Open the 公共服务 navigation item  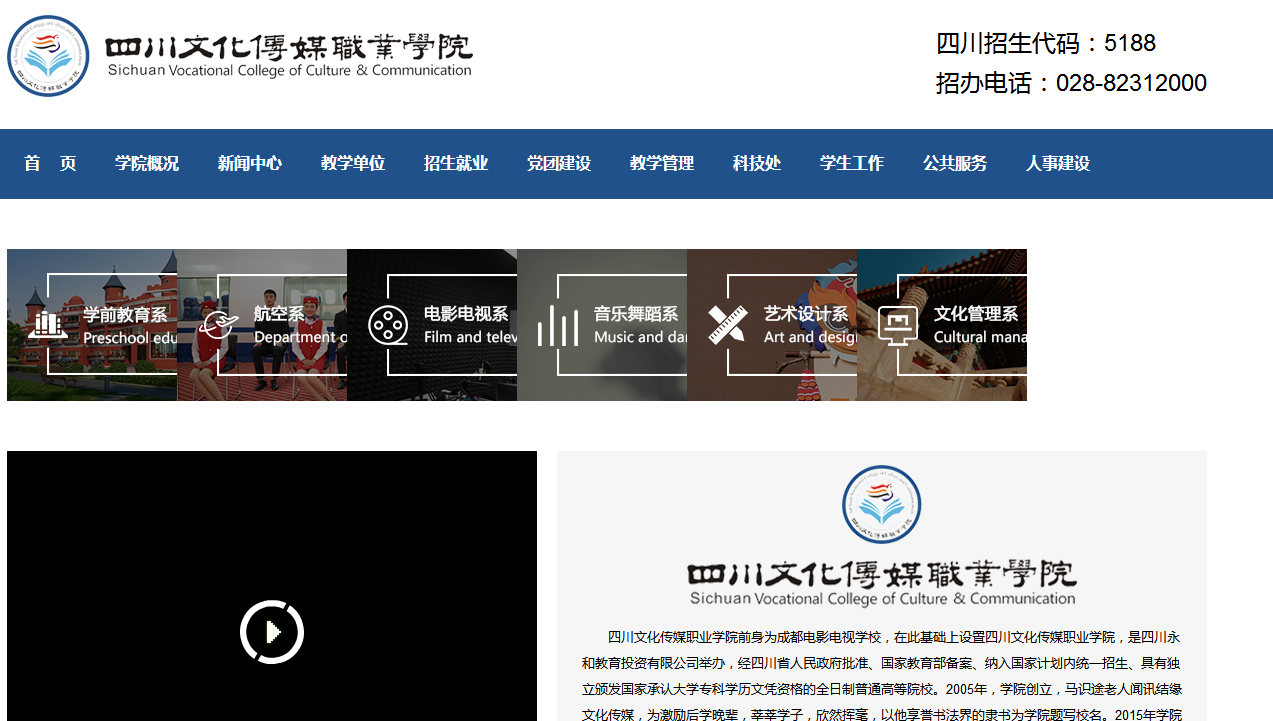955,164
